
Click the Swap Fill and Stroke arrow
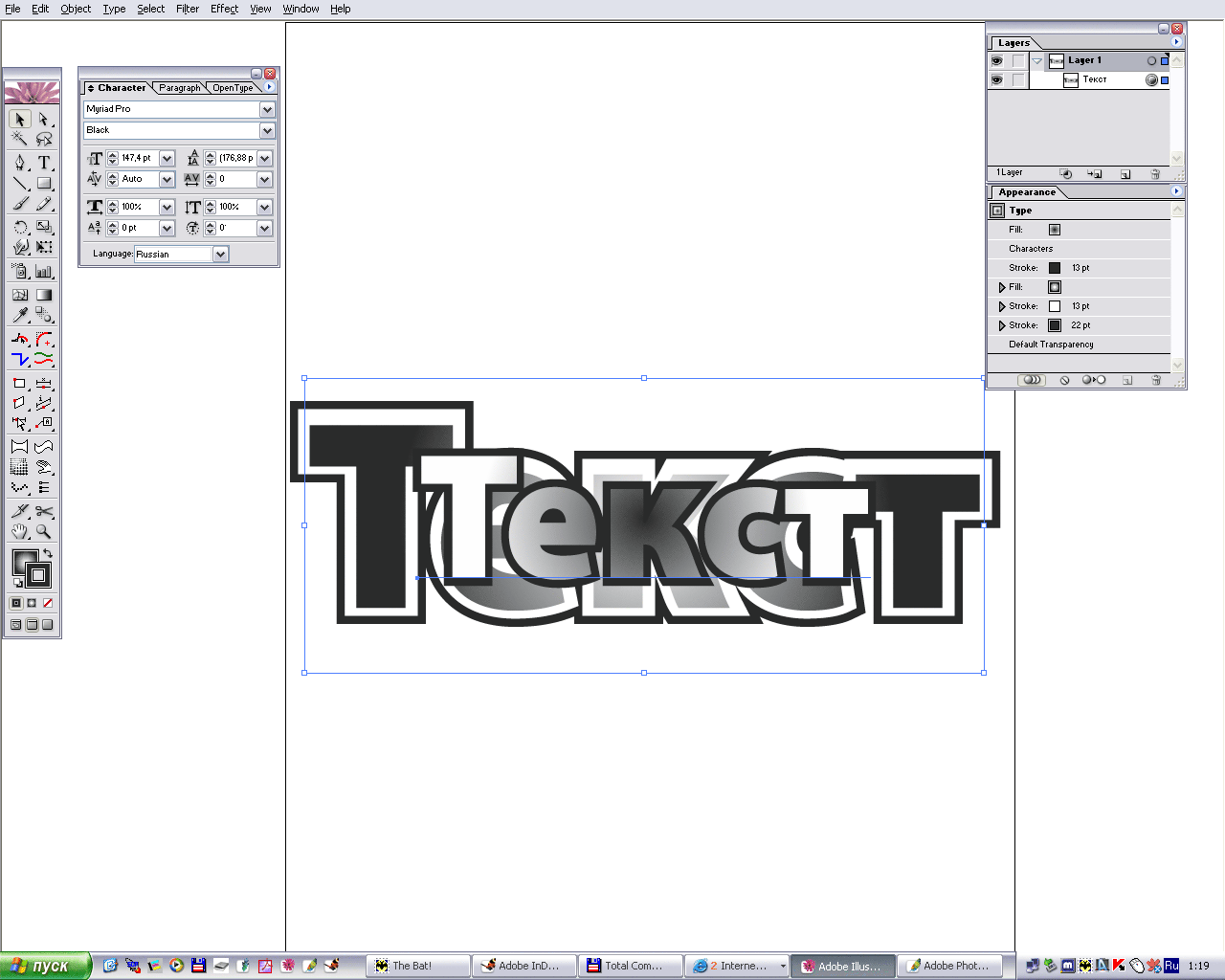(x=47, y=553)
